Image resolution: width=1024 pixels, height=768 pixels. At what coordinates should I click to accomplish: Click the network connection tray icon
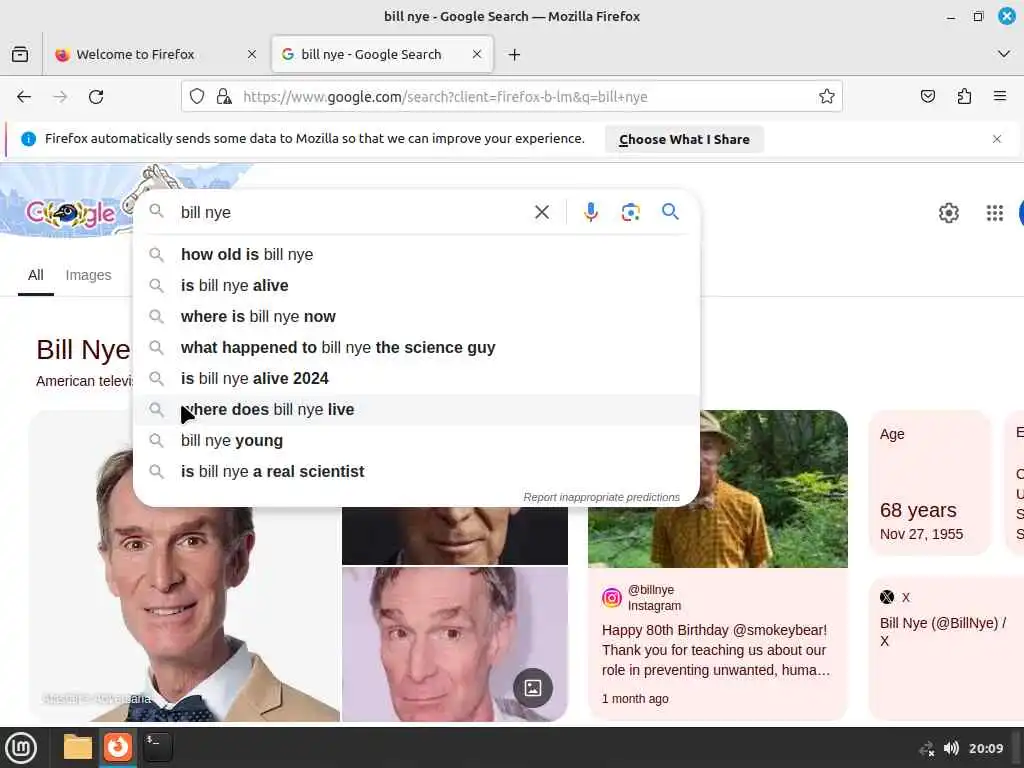pos(926,749)
